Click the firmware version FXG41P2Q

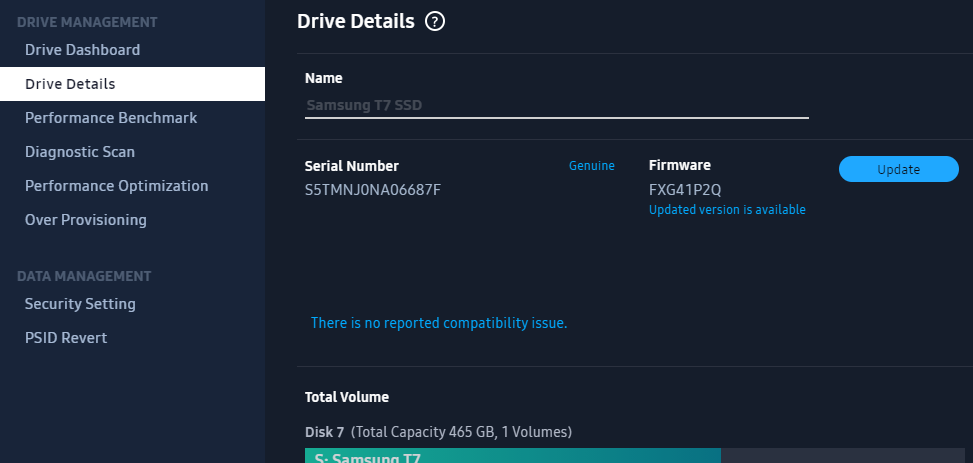pyautogui.click(x=684, y=190)
